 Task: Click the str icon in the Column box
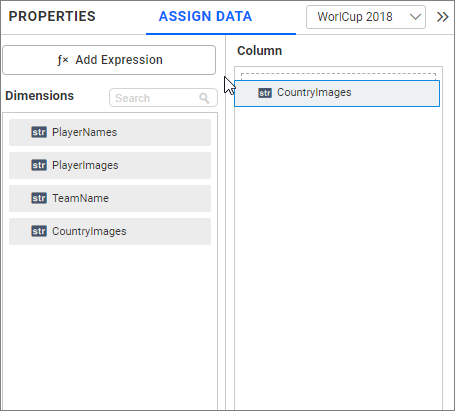265,93
